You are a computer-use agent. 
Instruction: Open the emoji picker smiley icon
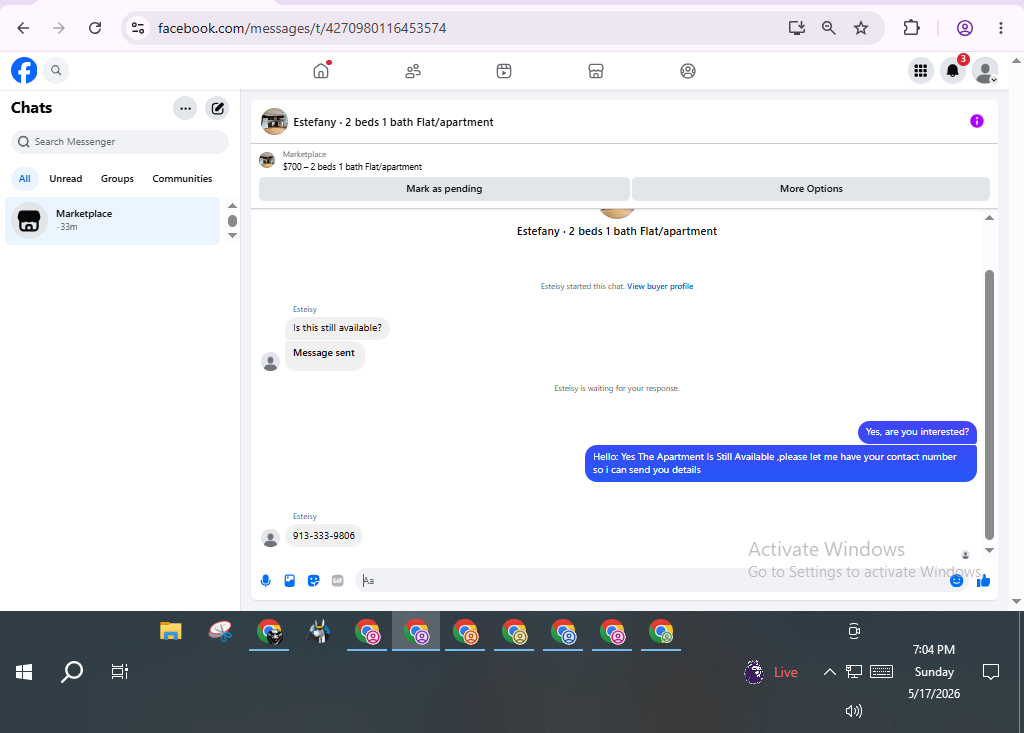click(957, 581)
